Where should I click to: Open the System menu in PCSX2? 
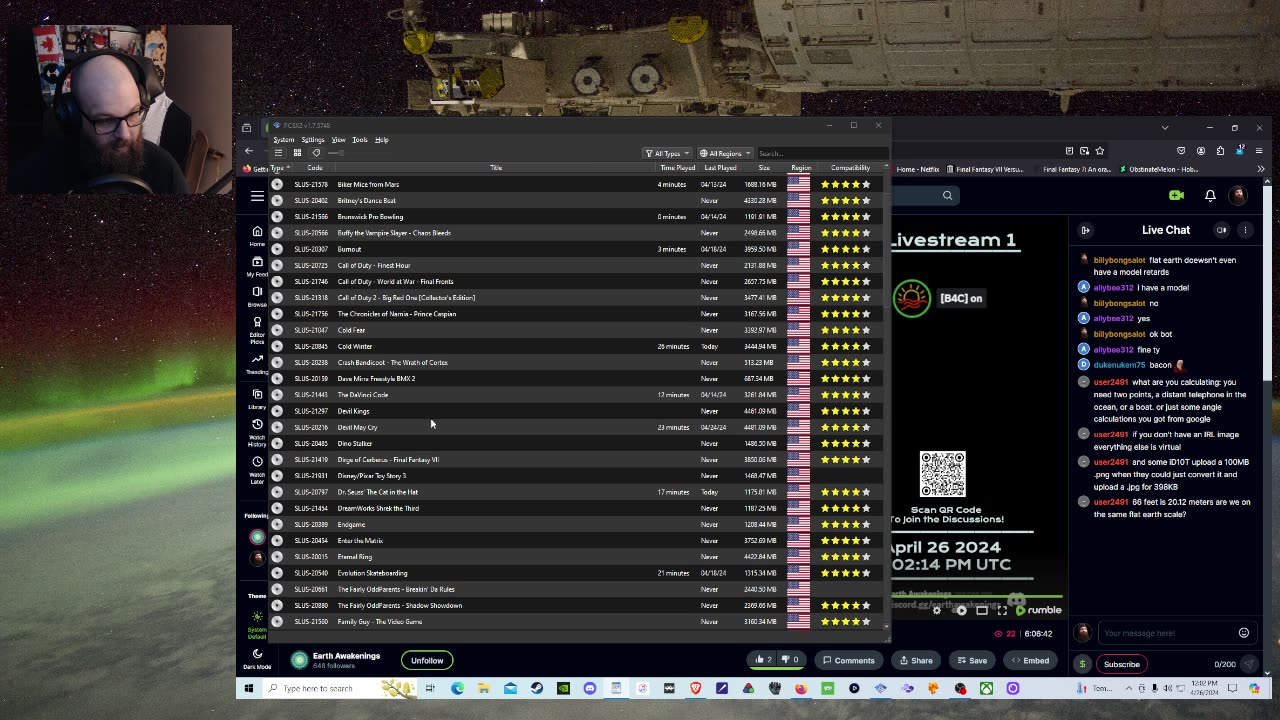tap(284, 140)
